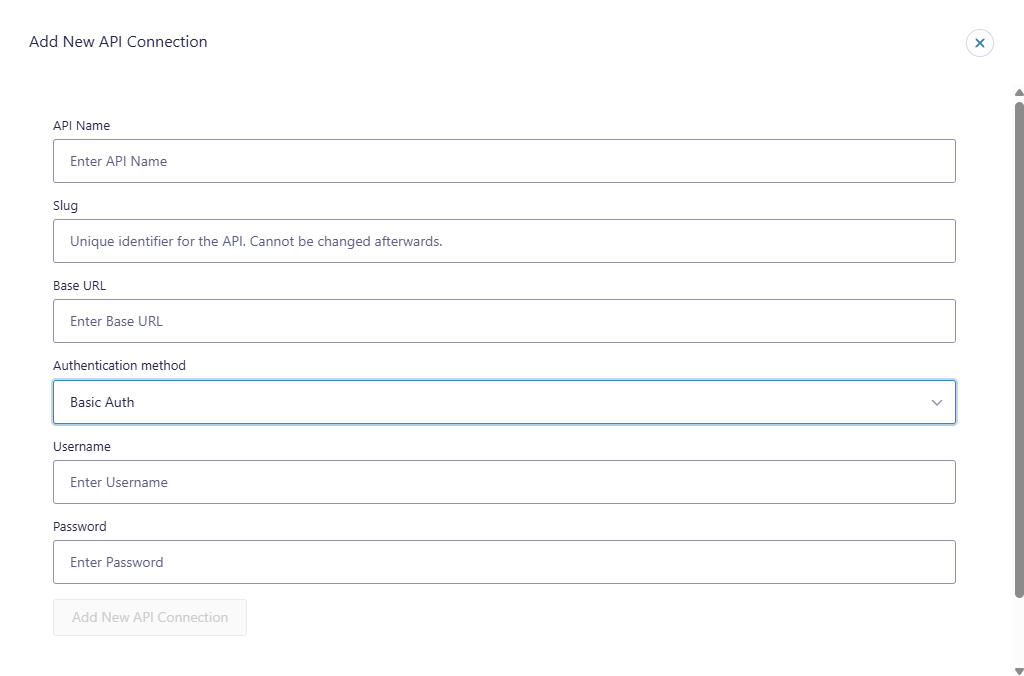1024x676 pixels.
Task: Click the Base URL label
Action: (79, 285)
